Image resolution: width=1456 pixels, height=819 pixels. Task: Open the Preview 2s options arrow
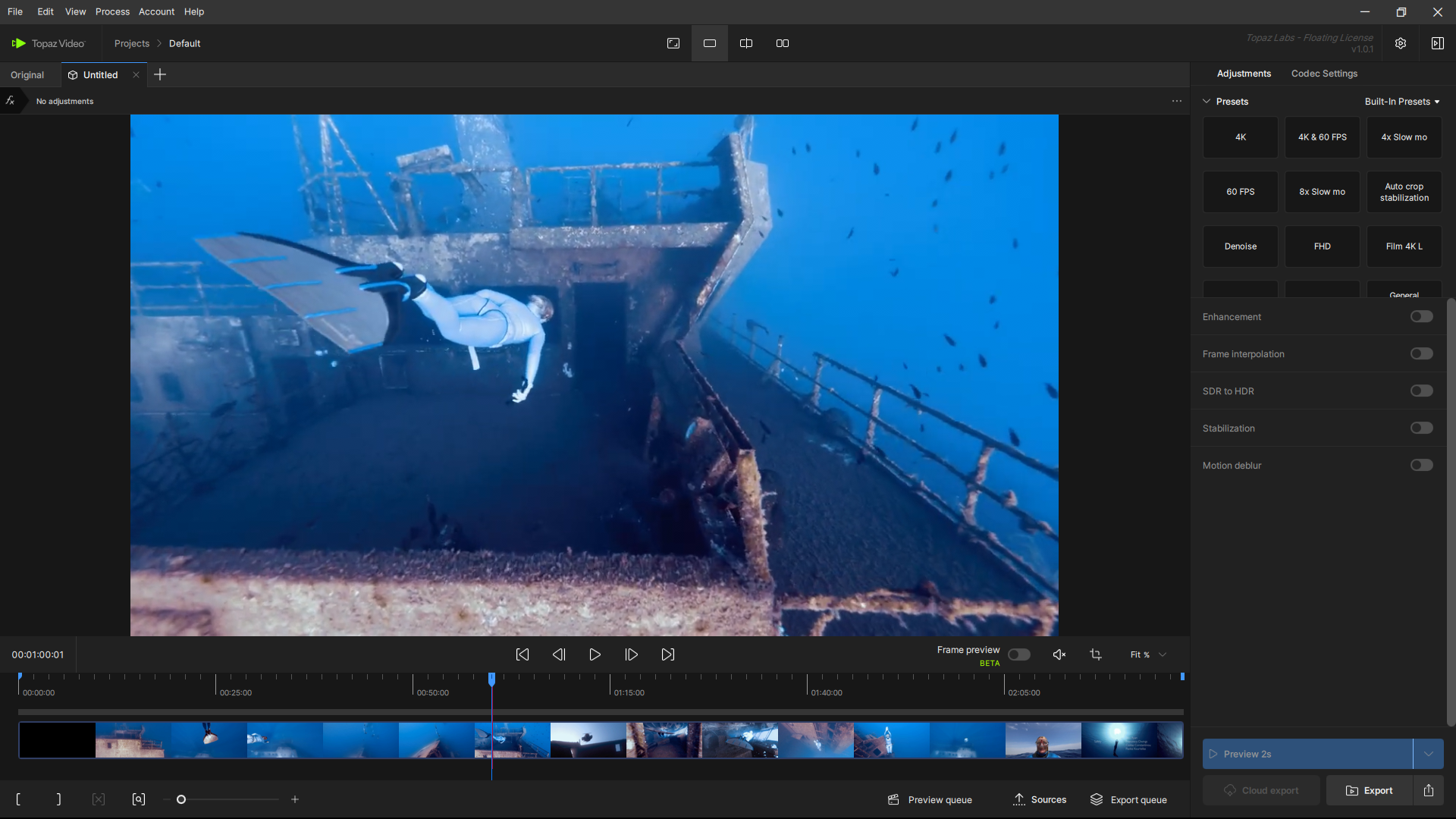(x=1428, y=754)
